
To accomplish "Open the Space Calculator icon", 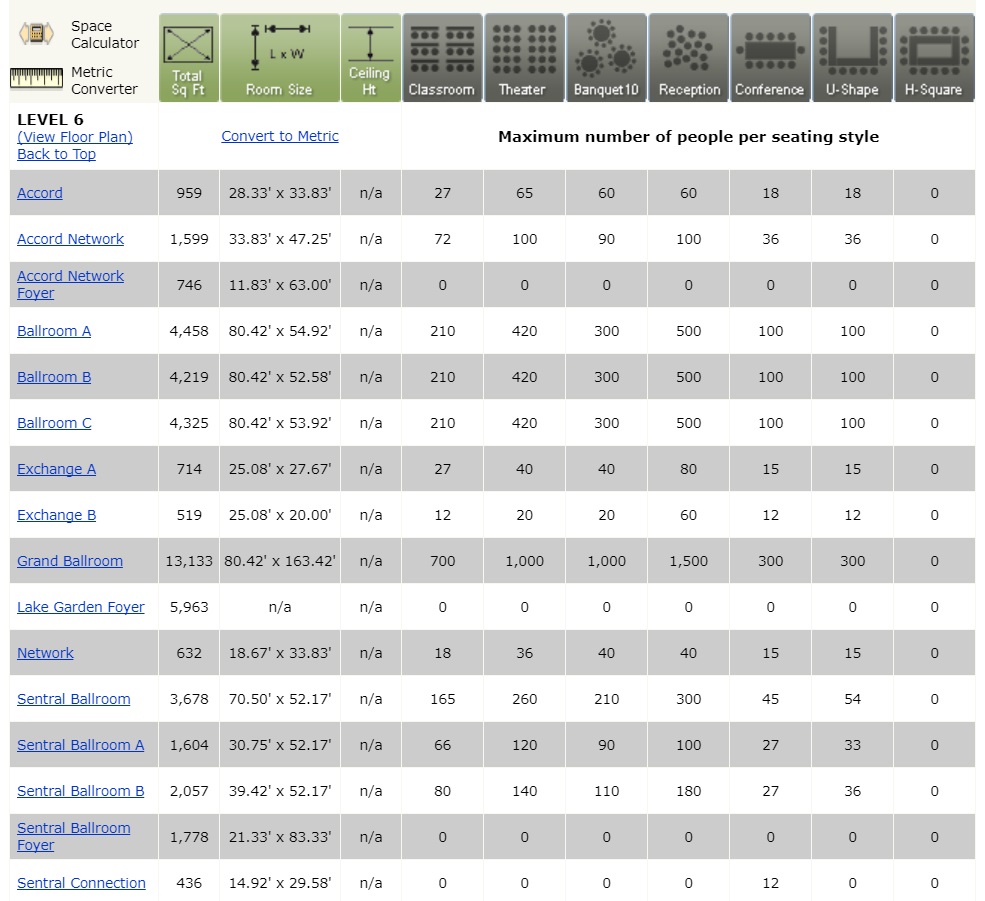I will (36, 33).
